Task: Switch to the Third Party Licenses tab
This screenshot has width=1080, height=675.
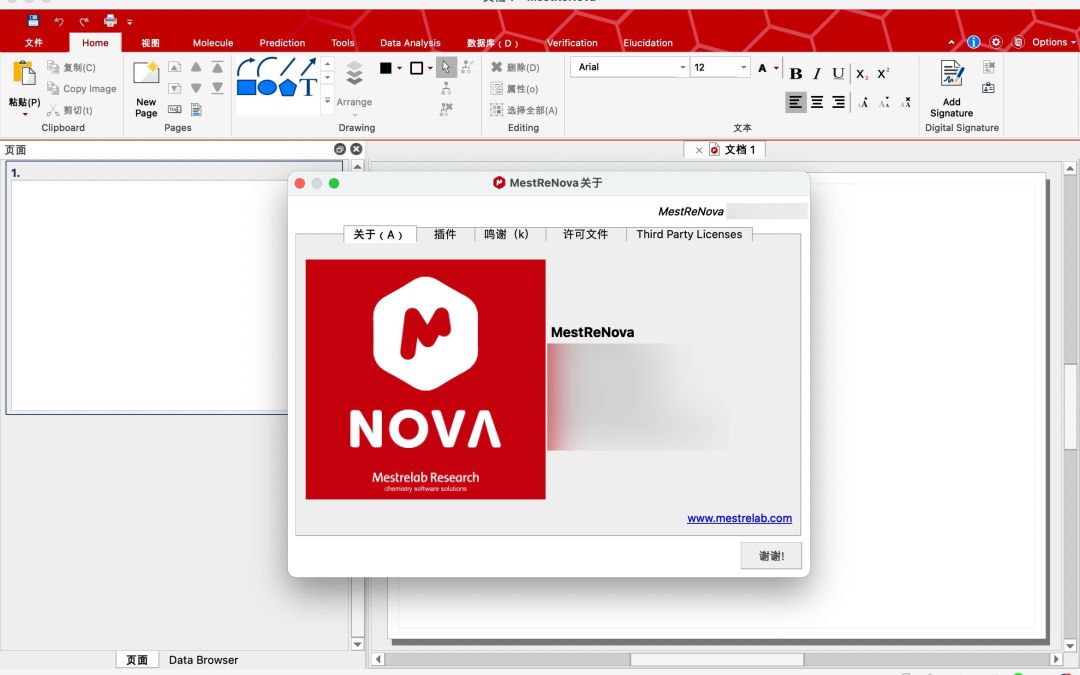Action: point(688,234)
